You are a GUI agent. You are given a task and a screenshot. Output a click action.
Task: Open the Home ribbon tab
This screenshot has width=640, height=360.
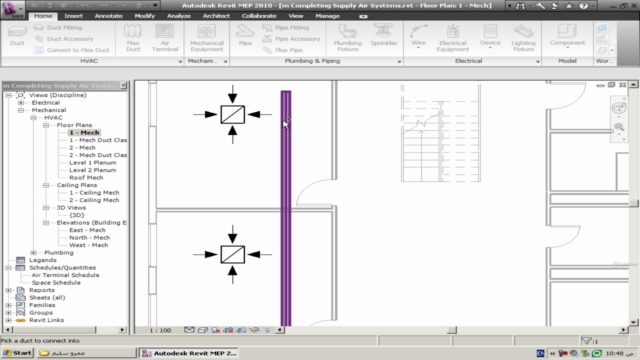[x=43, y=16]
